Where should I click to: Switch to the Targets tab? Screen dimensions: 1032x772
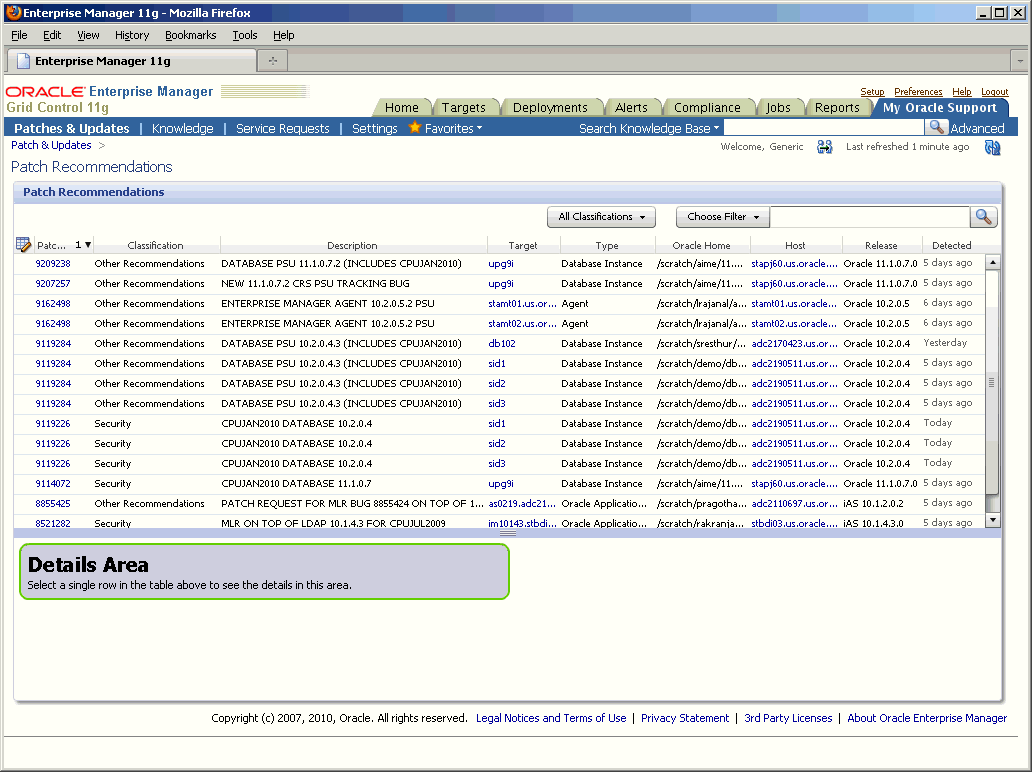(x=463, y=107)
